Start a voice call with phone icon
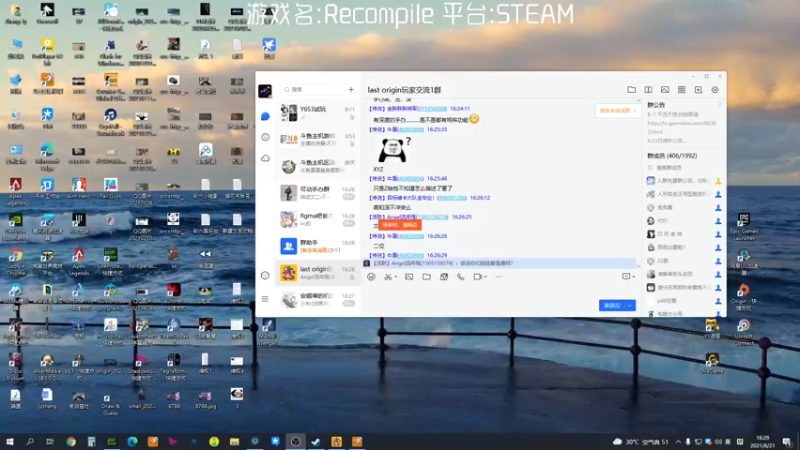Viewport: 800px width, 450px height. click(461, 277)
